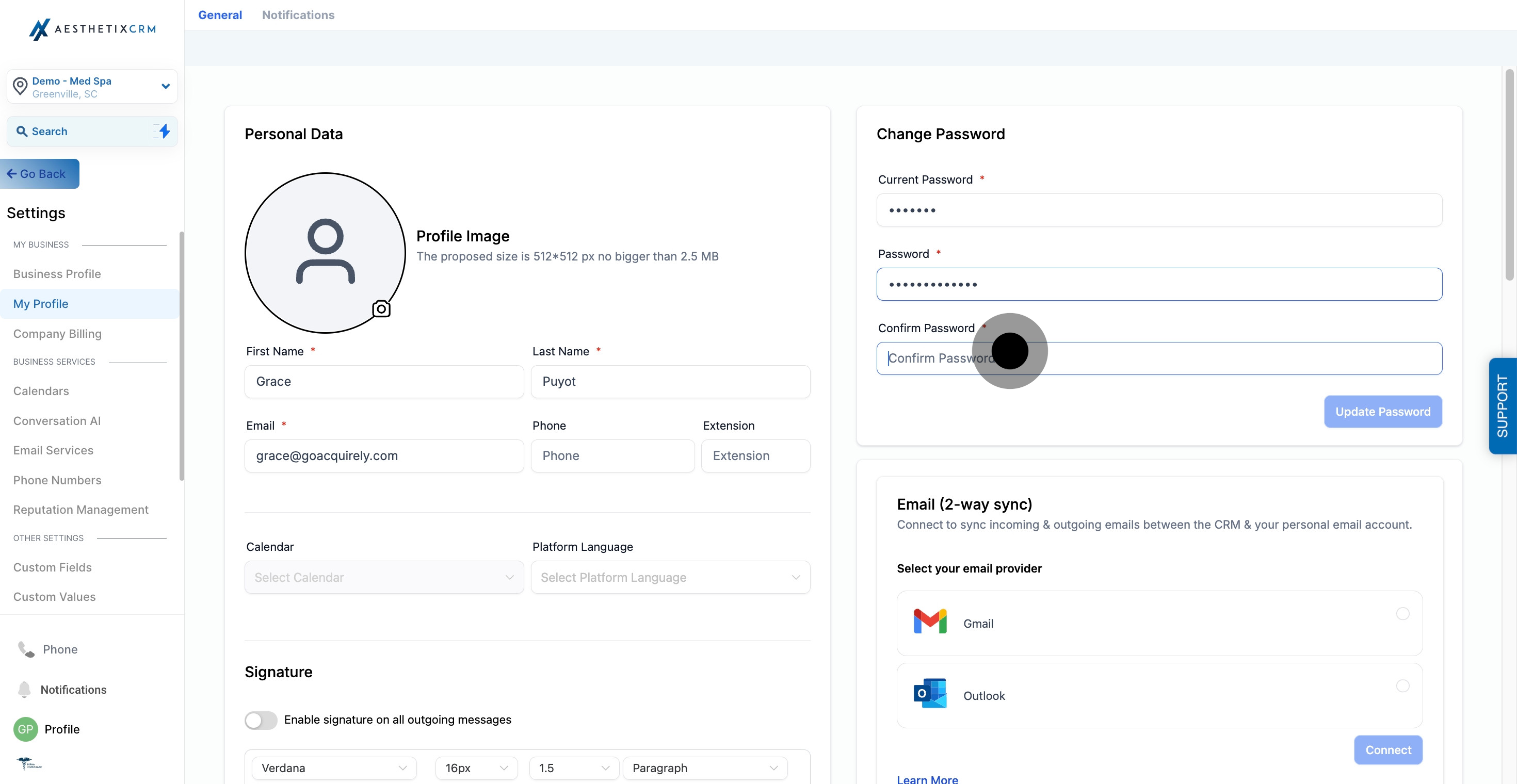The image size is (1517, 784).
Task: Click the lightning bolt quick actions icon
Action: pyautogui.click(x=164, y=130)
